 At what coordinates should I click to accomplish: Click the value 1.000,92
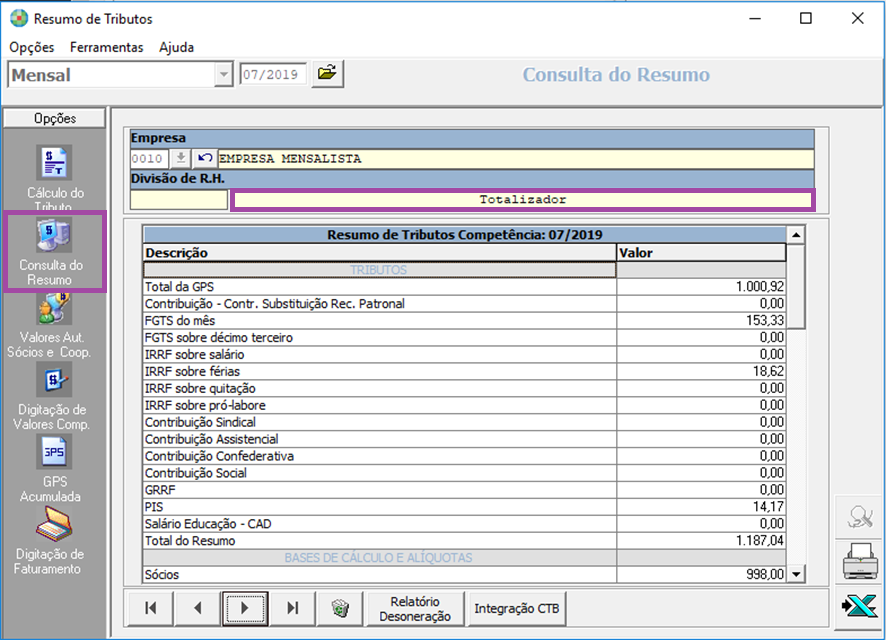759,287
